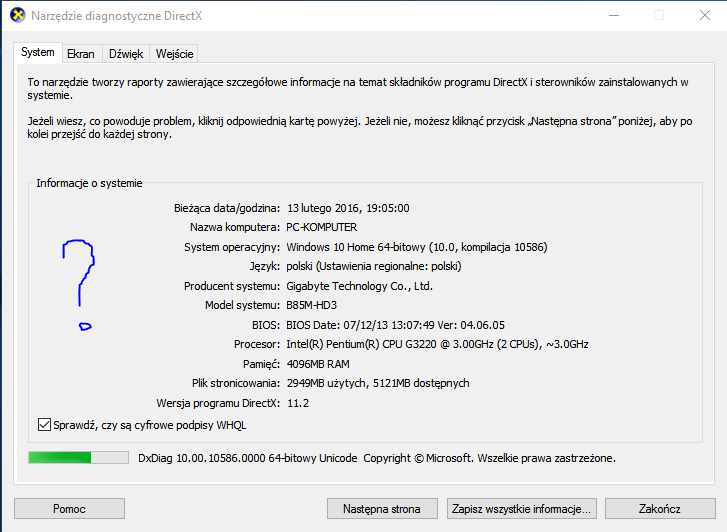Open the Wejście tab

(x=174, y=54)
